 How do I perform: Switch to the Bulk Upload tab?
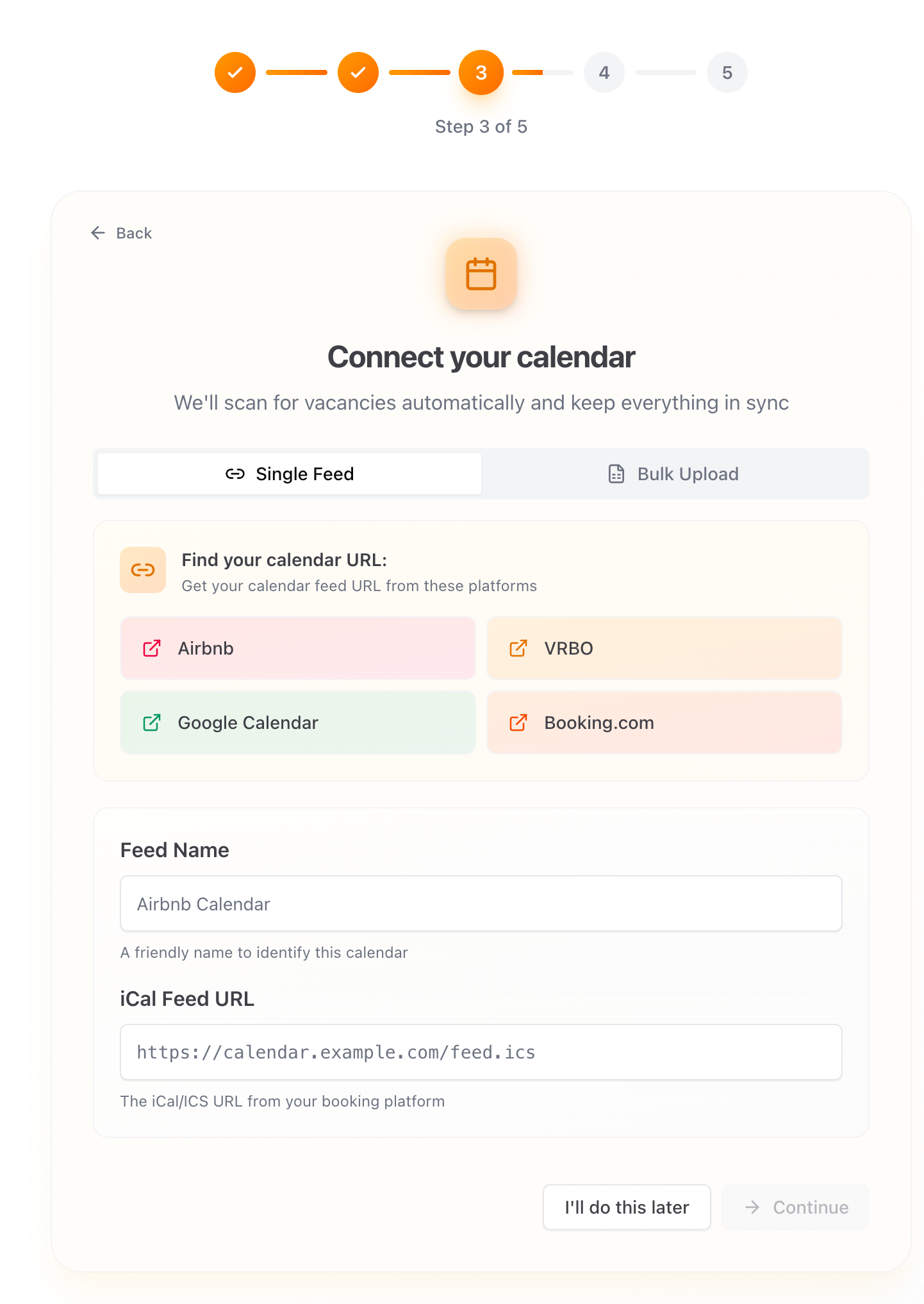[x=675, y=474]
